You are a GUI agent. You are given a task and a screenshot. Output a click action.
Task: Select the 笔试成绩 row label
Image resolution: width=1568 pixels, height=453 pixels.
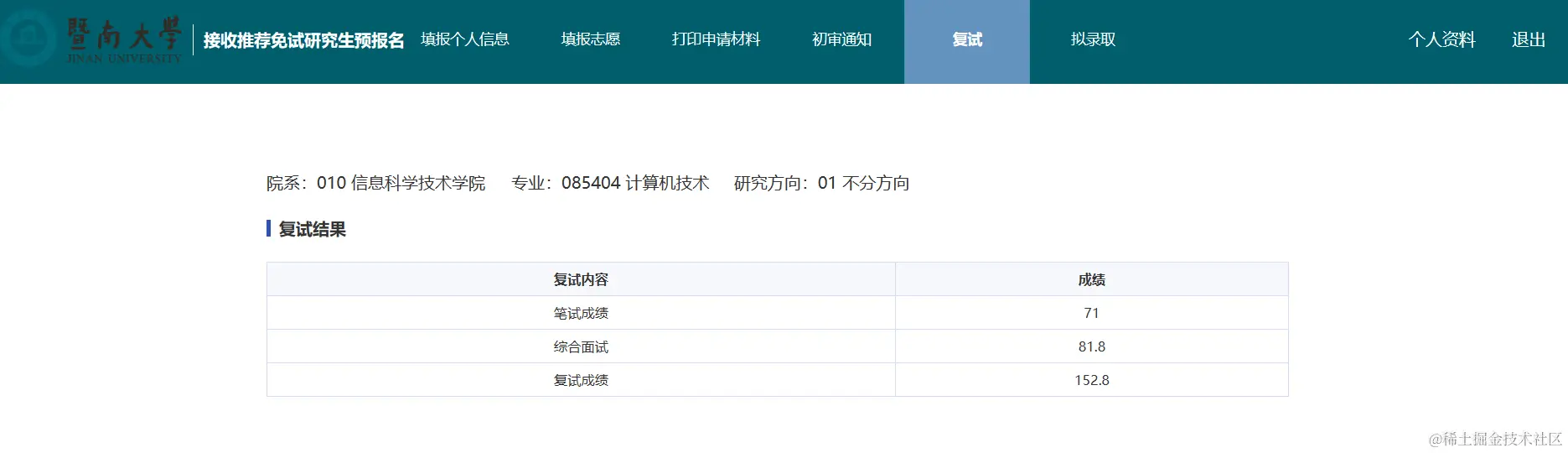pos(581,313)
